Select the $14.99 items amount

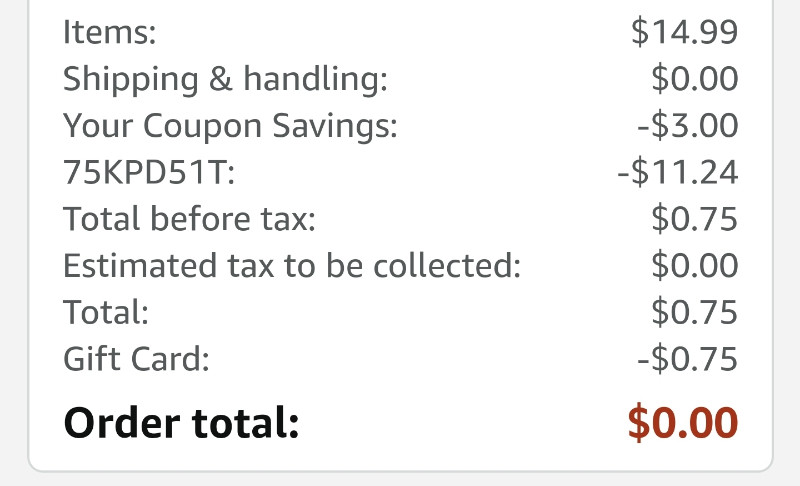point(684,32)
